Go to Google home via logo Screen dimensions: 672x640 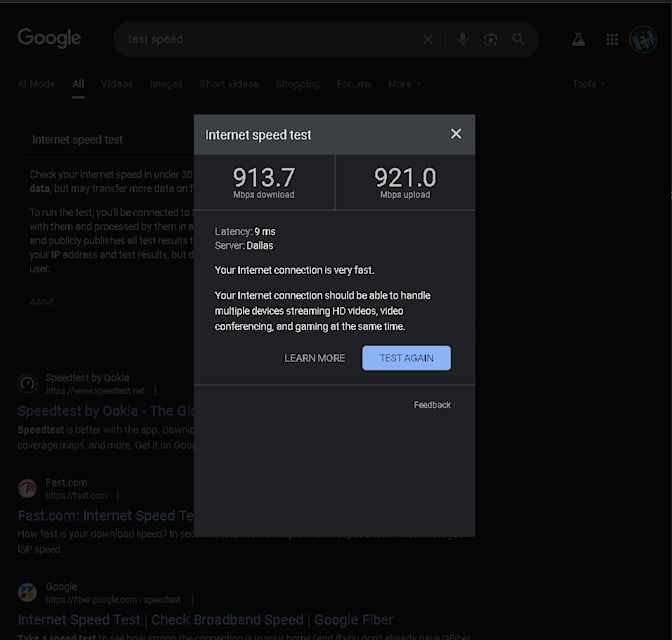tap(49, 39)
